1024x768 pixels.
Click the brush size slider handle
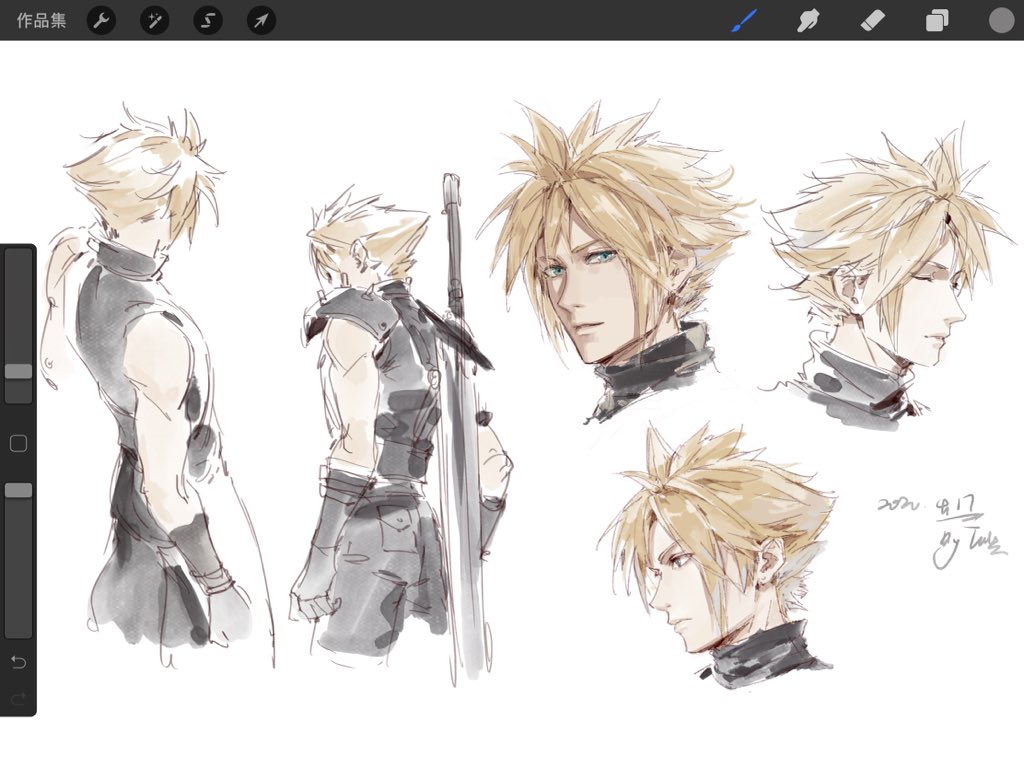click(x=18, y=371)
